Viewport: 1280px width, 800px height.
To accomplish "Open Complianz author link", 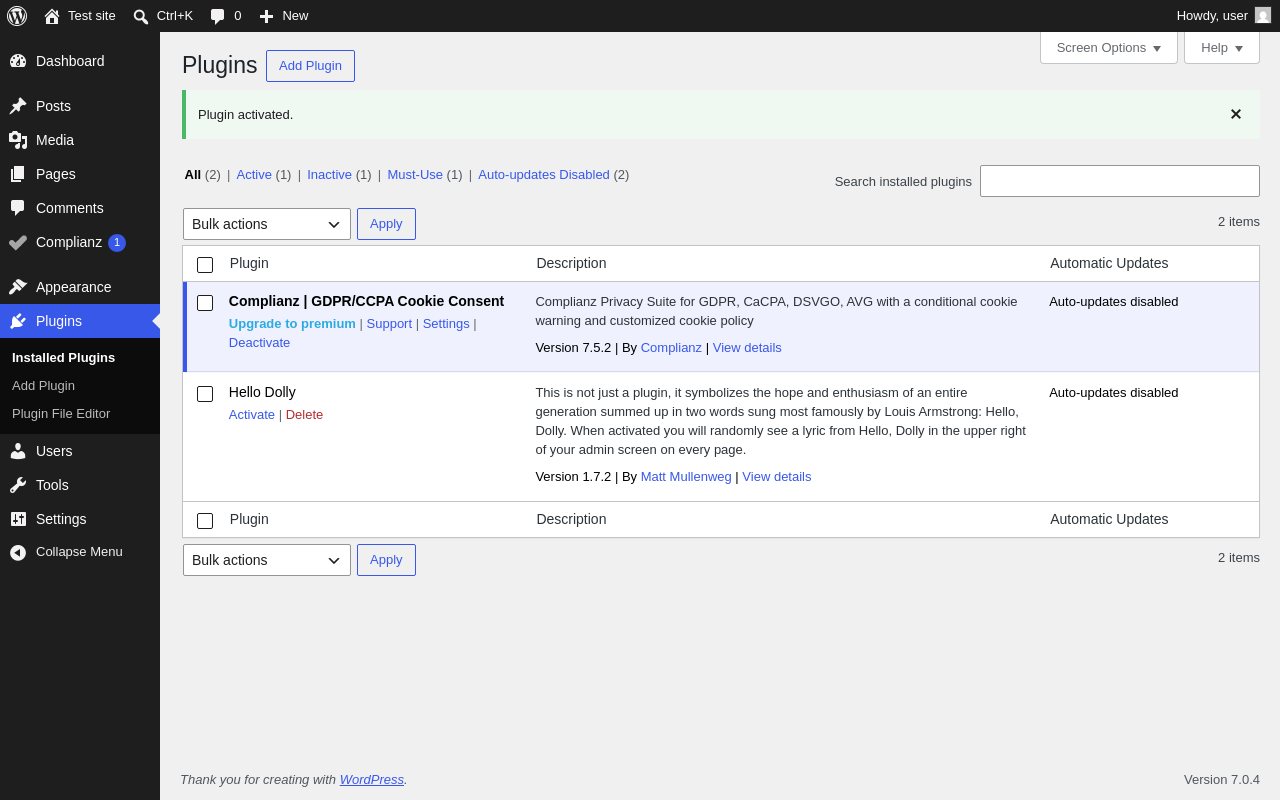I will tap(671, 347).
